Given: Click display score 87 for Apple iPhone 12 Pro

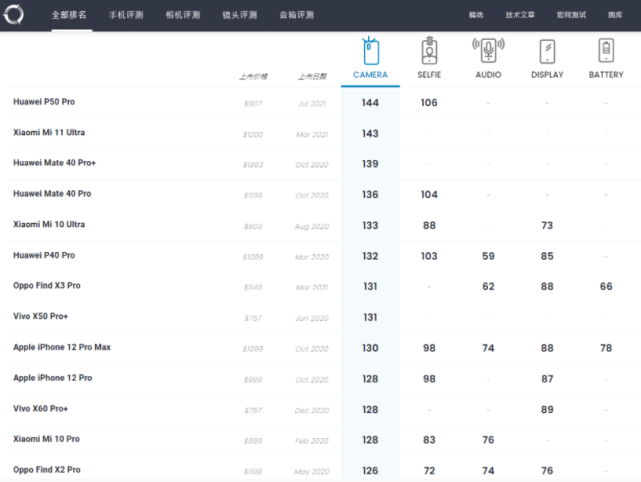Looking at the screenshot, I should (x=547, y=379).
